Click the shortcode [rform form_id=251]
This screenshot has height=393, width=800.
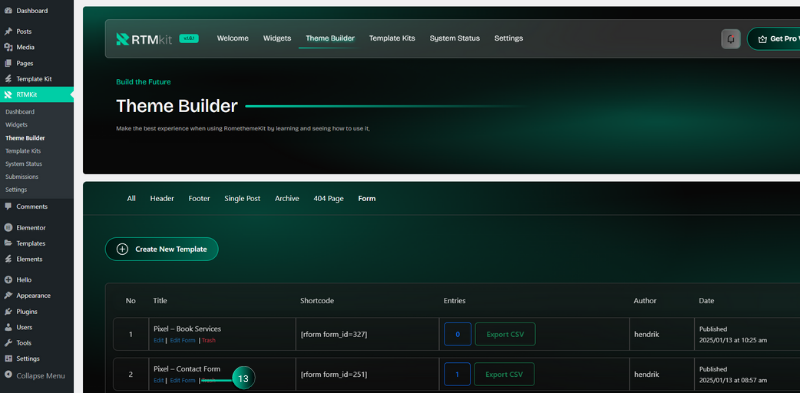pos(334,374)
